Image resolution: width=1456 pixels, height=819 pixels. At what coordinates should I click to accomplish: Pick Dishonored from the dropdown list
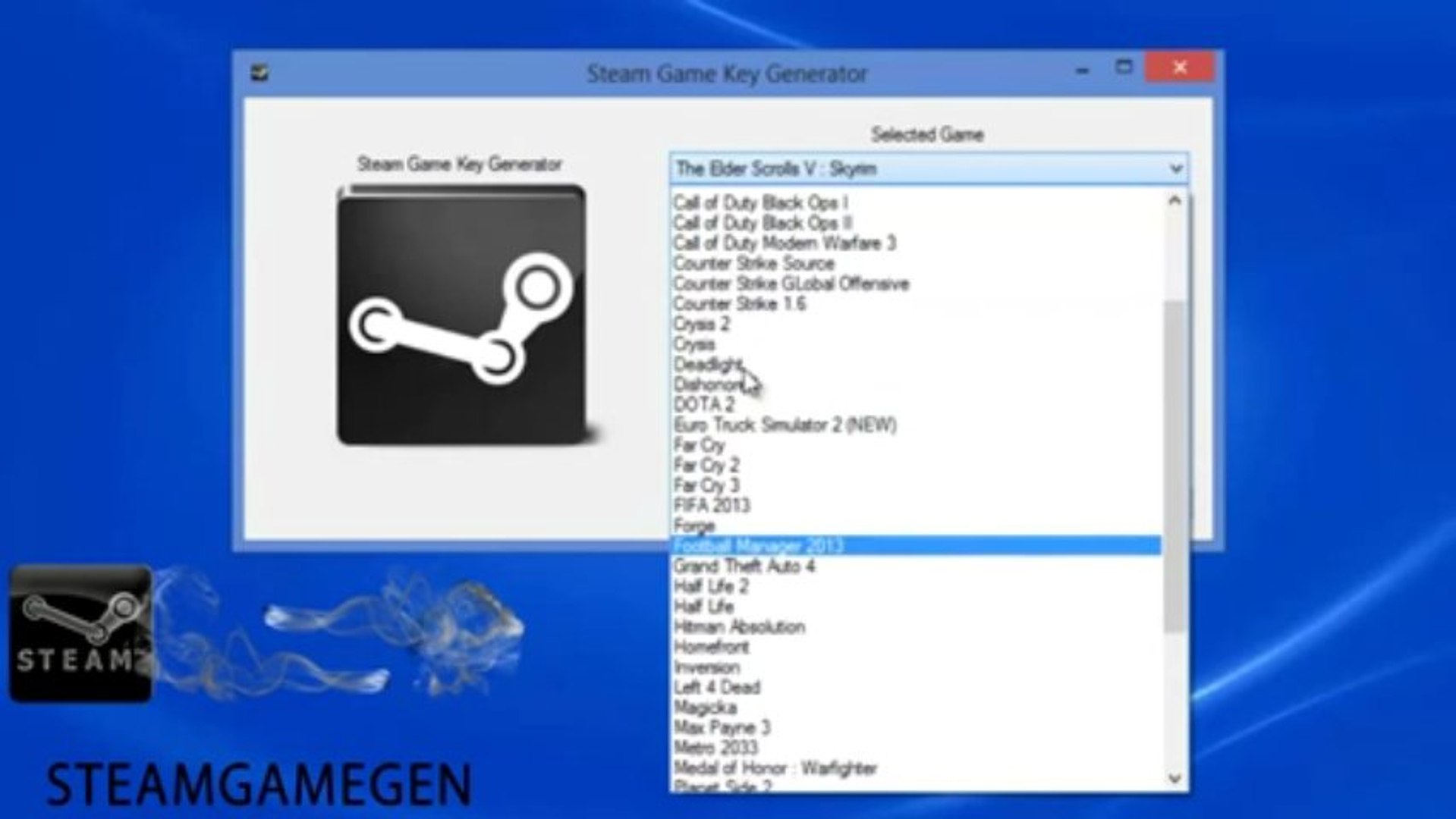tap(709, 384)
